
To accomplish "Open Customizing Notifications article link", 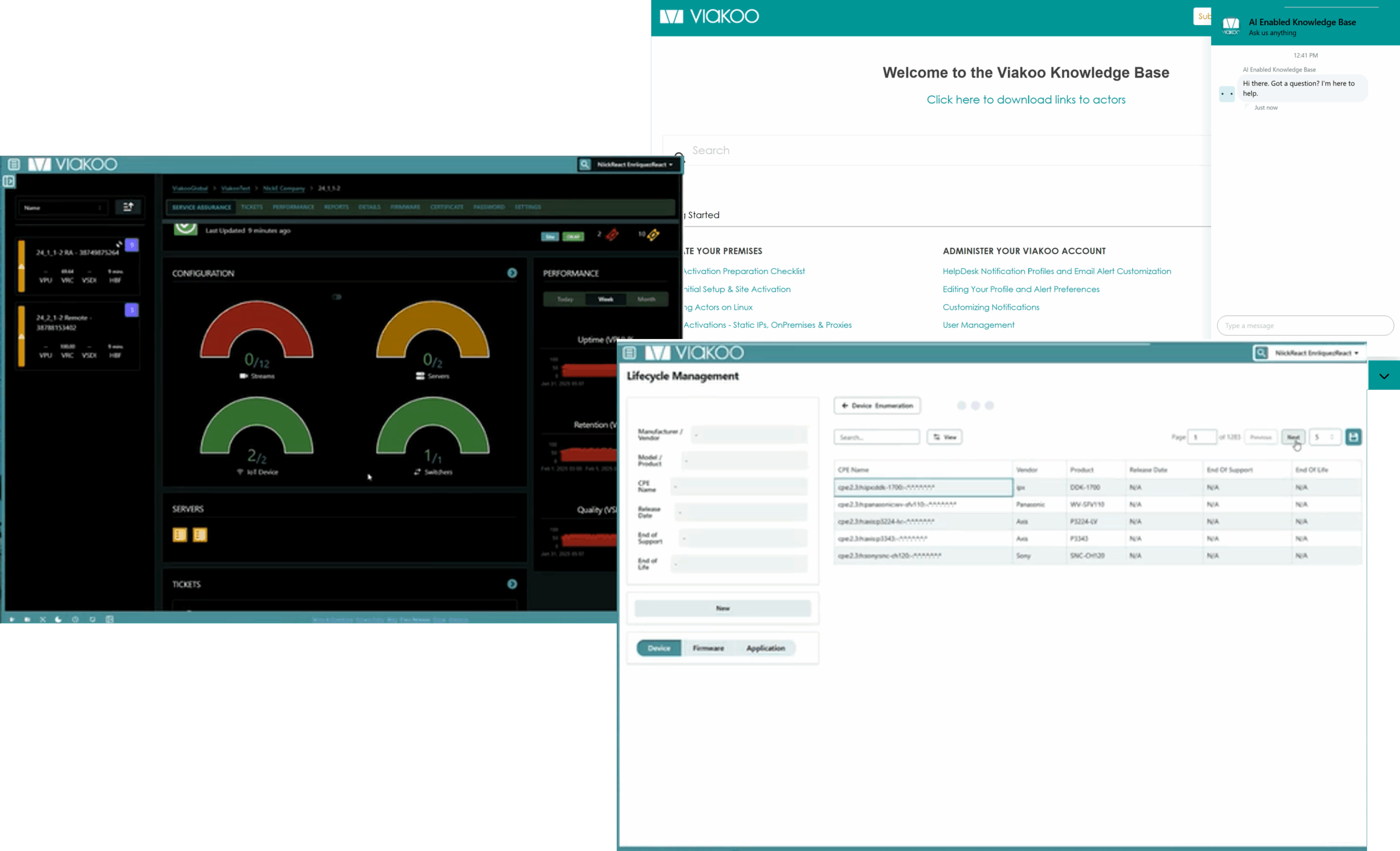I will [990, 307].
